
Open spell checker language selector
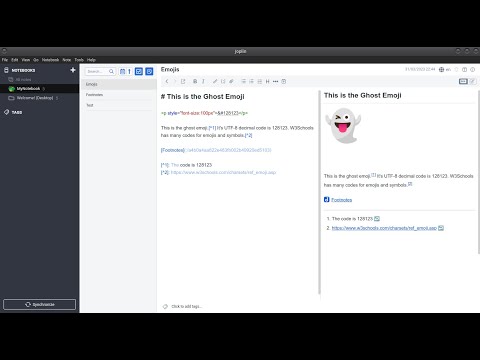point(445,70)
